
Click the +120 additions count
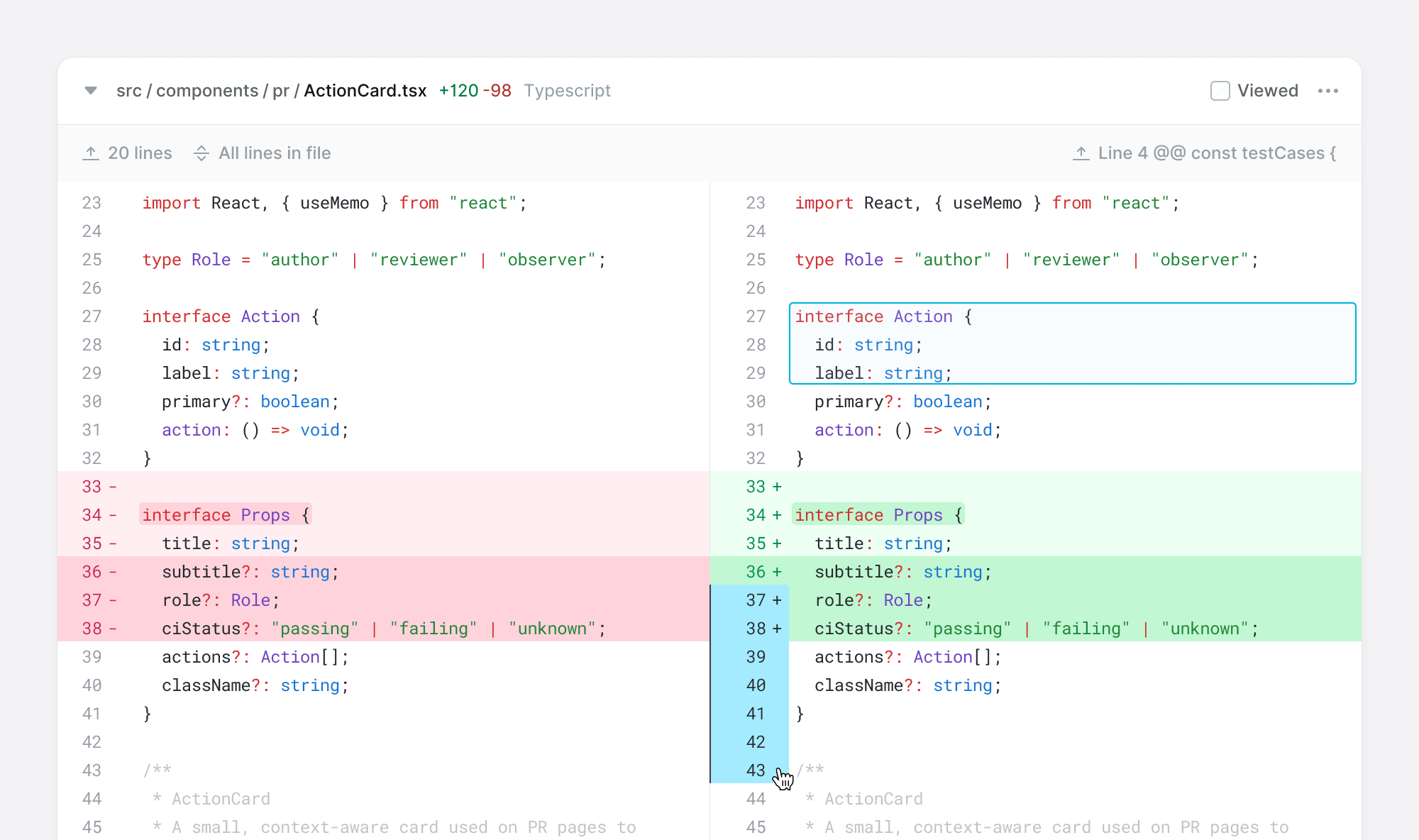pyautogui.click(x=459, y=91)
